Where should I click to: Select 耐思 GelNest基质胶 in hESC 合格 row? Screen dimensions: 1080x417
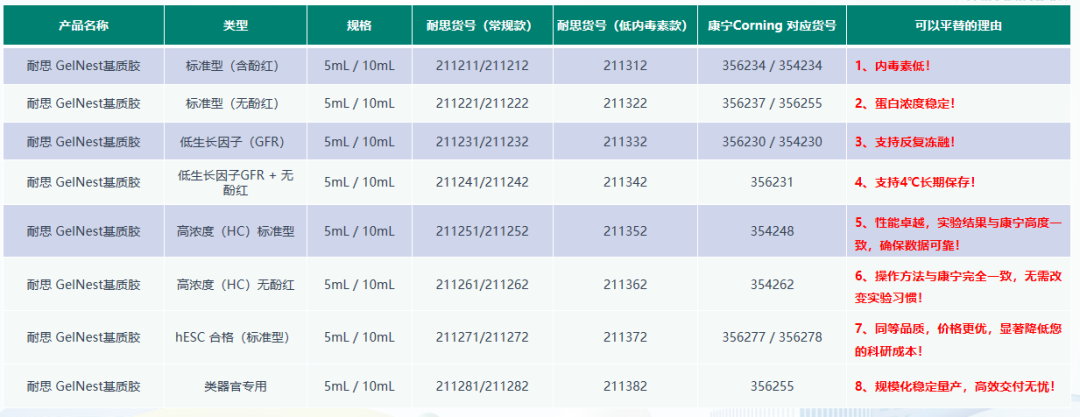pyautogui.click(x=83, y=337)
